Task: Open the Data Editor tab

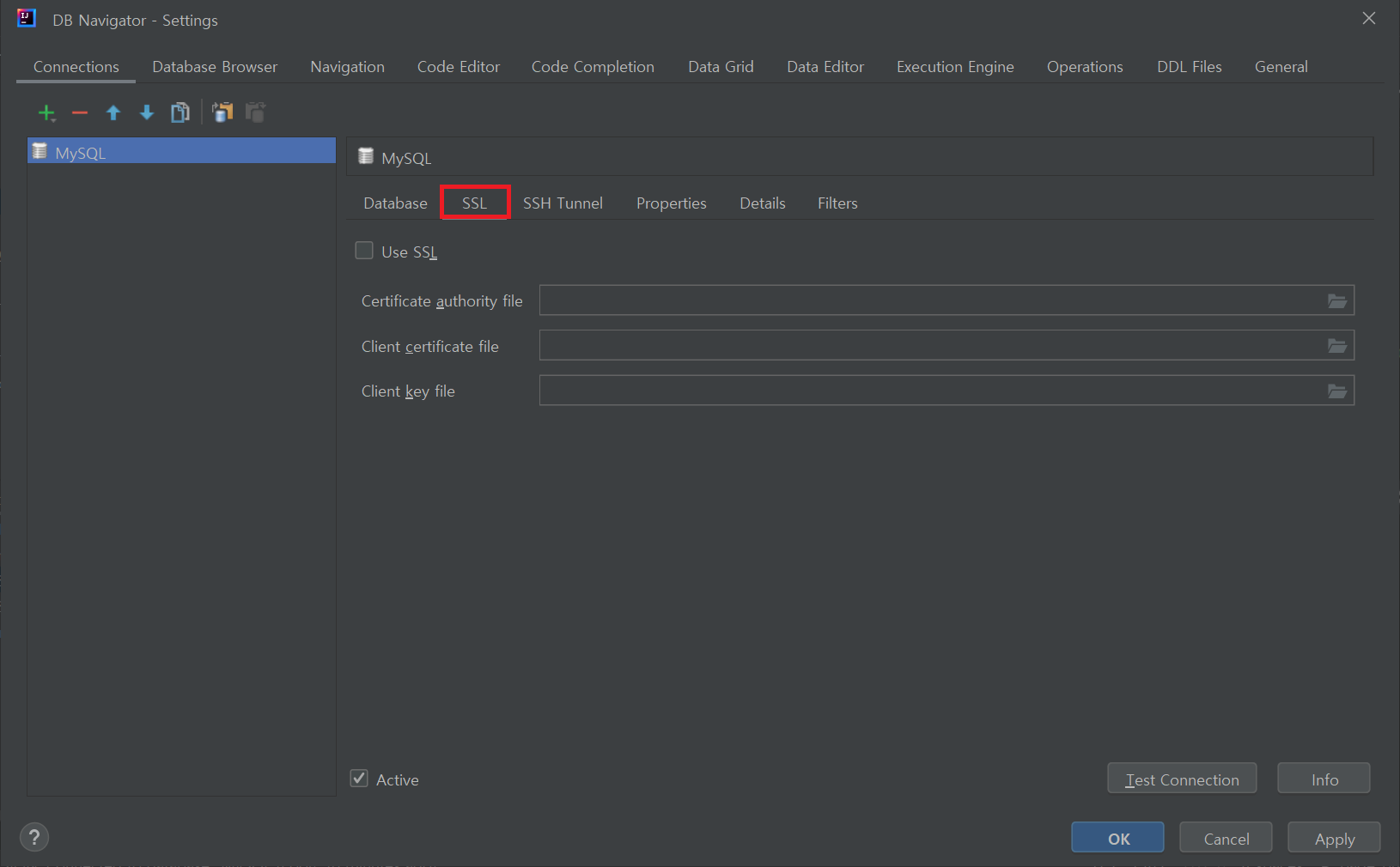Action: [825, 67]
